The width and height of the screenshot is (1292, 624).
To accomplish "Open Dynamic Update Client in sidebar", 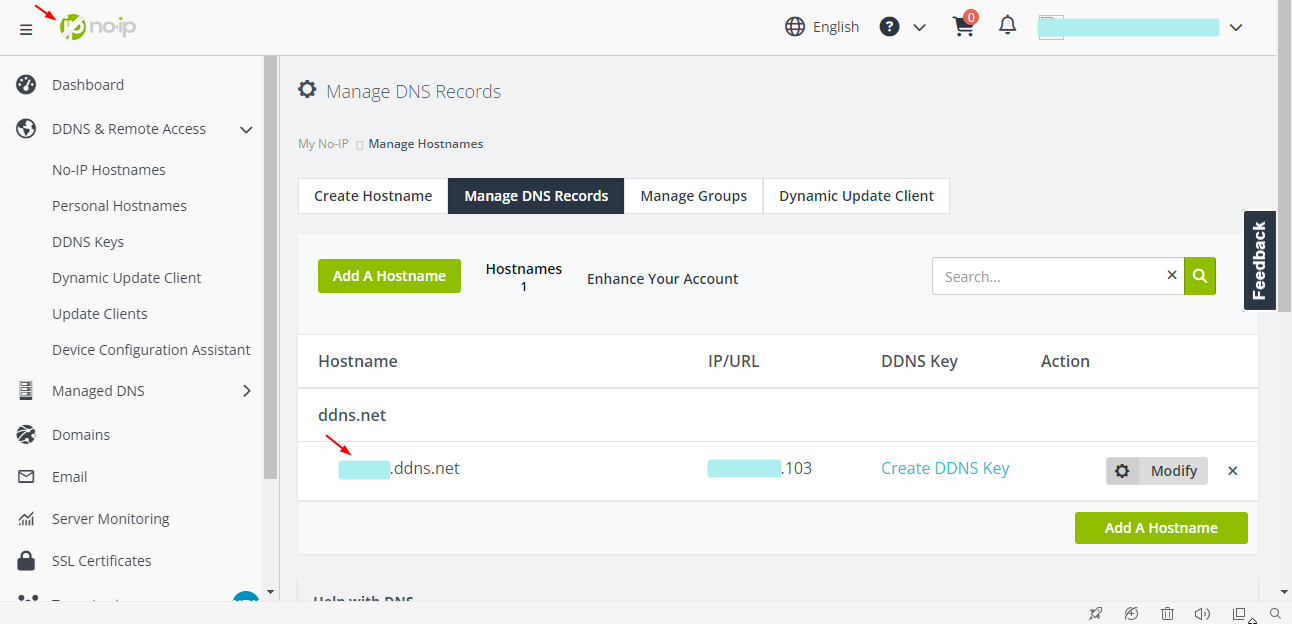I will (127, 278).
